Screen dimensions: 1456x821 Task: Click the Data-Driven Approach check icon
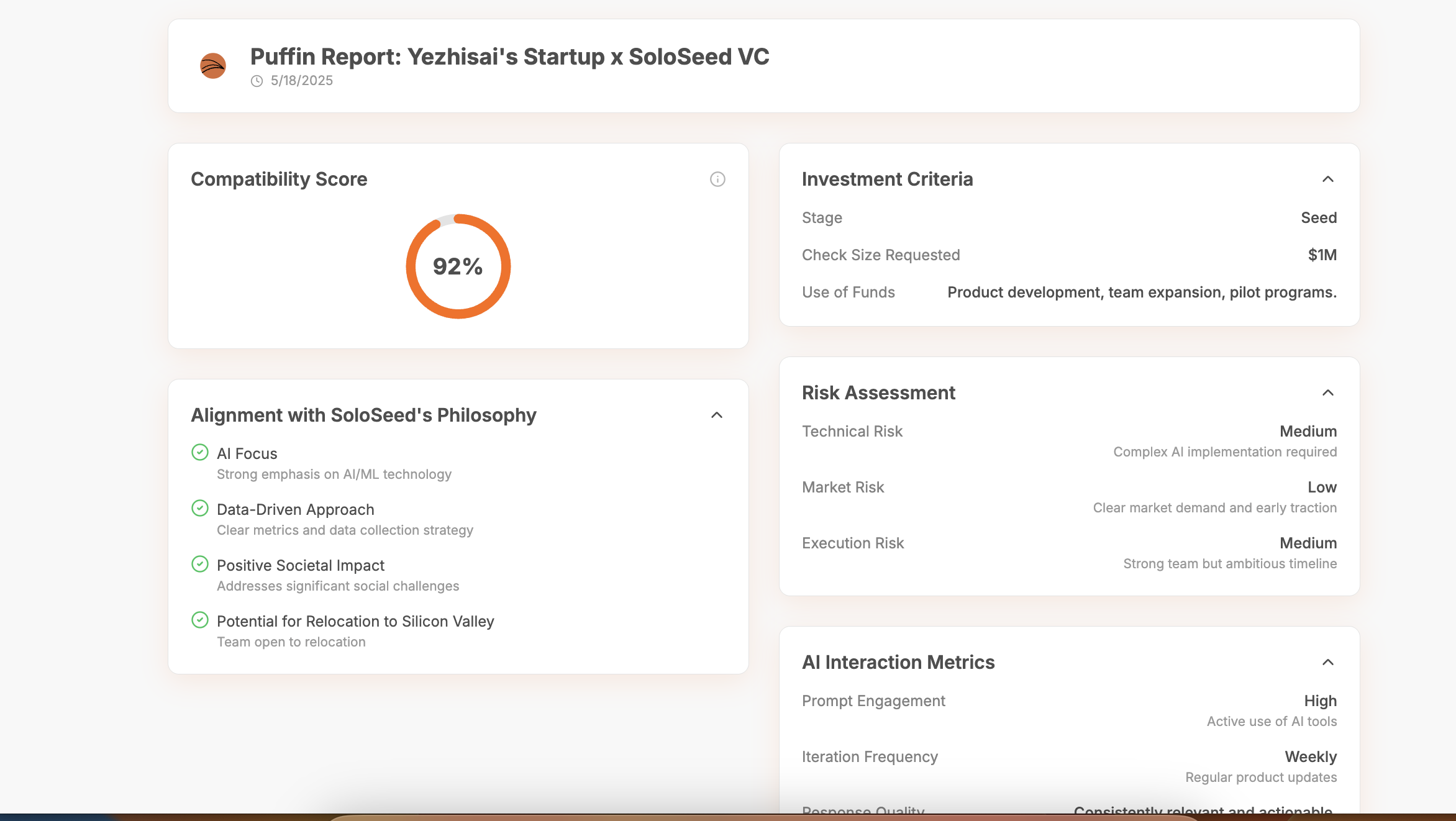pyautogui.click(x=200, y=508)
